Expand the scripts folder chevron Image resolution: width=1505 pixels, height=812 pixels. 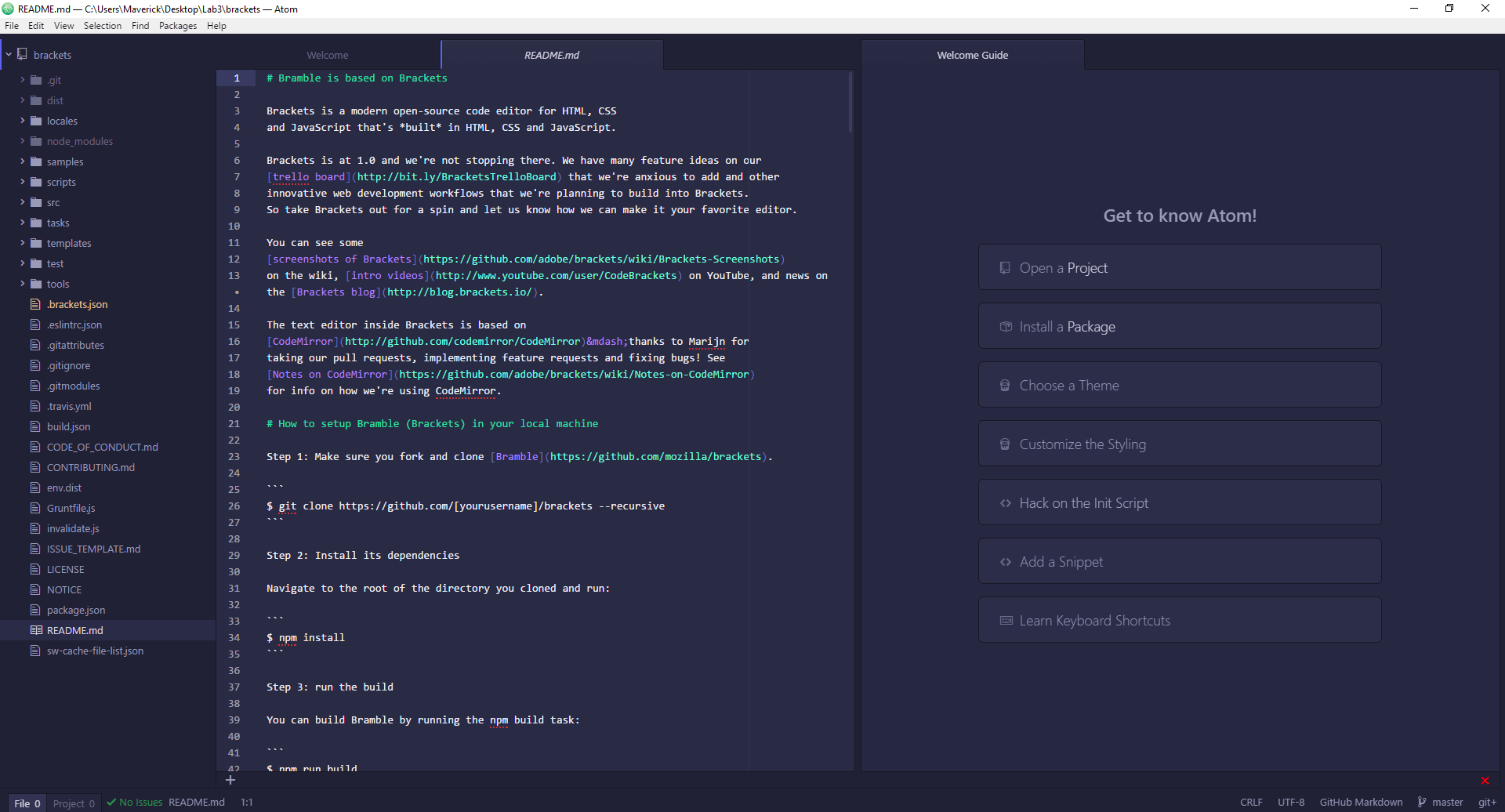tap(23, 182)
